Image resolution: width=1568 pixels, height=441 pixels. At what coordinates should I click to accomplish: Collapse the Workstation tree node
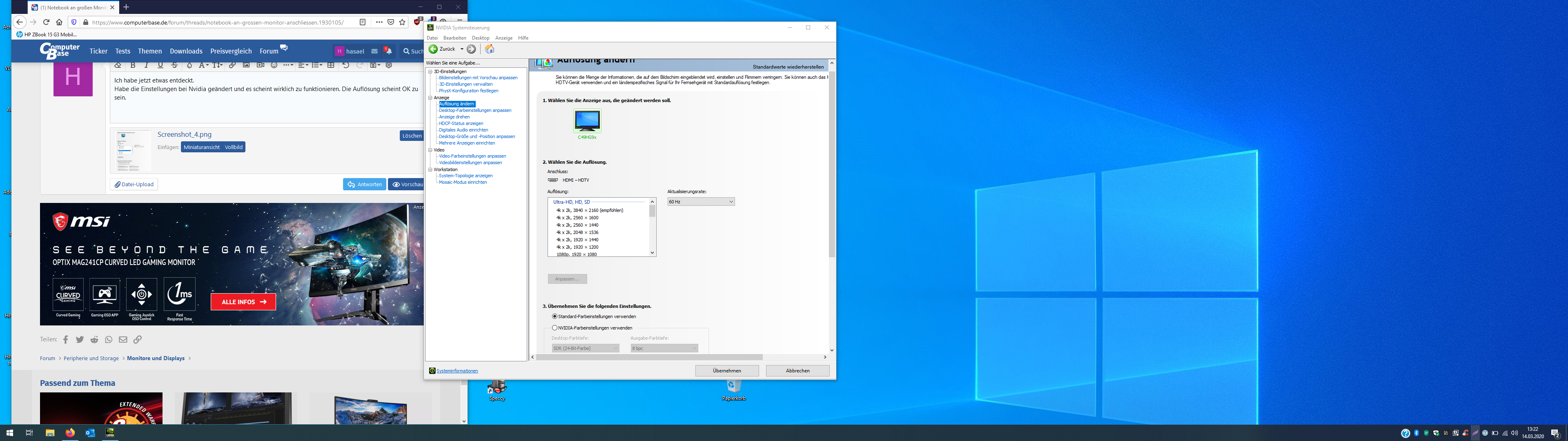430,169
